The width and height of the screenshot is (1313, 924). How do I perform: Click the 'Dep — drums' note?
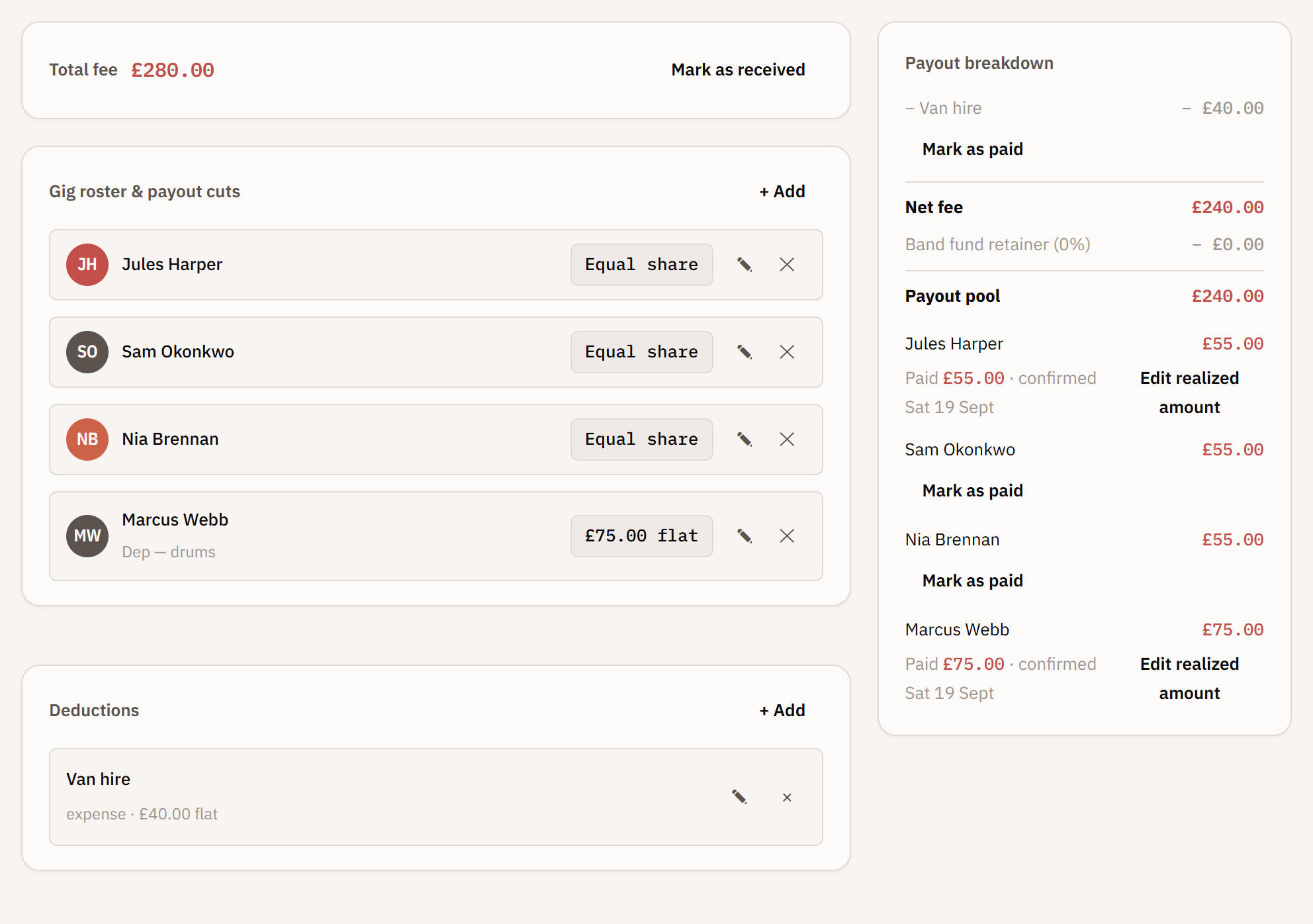coord(169,552)
